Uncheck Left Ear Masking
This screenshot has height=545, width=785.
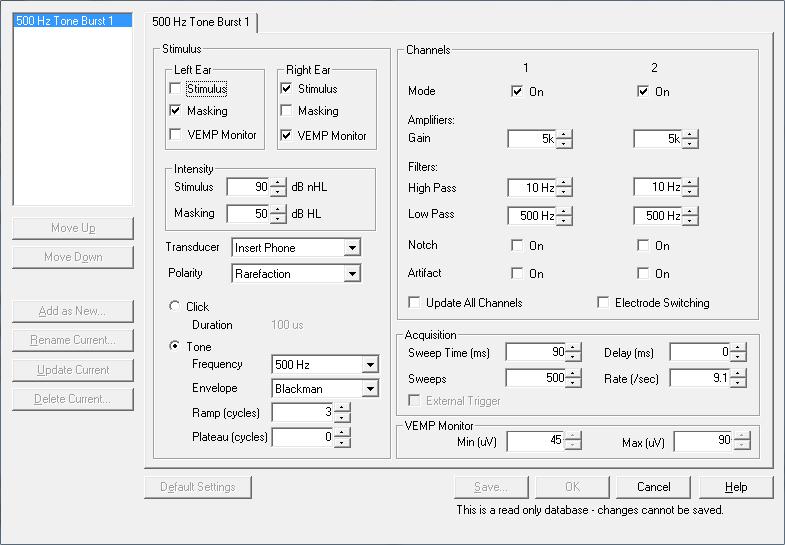(x=175, y=111)
